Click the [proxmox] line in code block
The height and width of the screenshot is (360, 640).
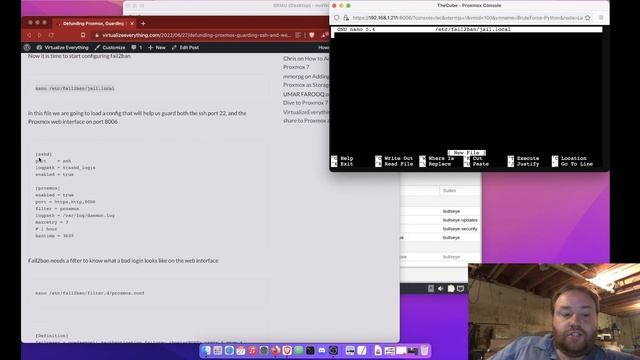48,188
